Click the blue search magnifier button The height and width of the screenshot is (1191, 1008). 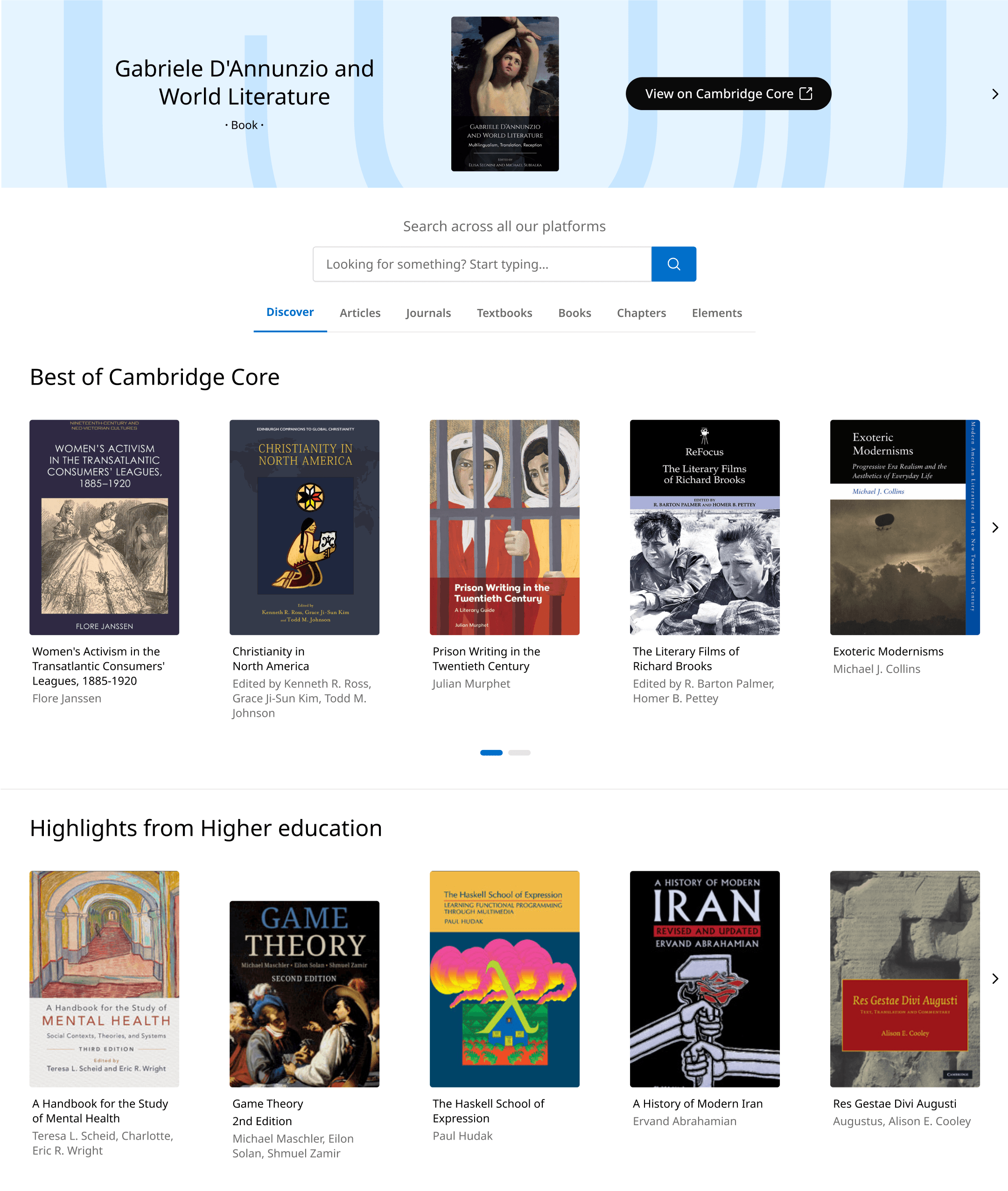pos(673,264)
